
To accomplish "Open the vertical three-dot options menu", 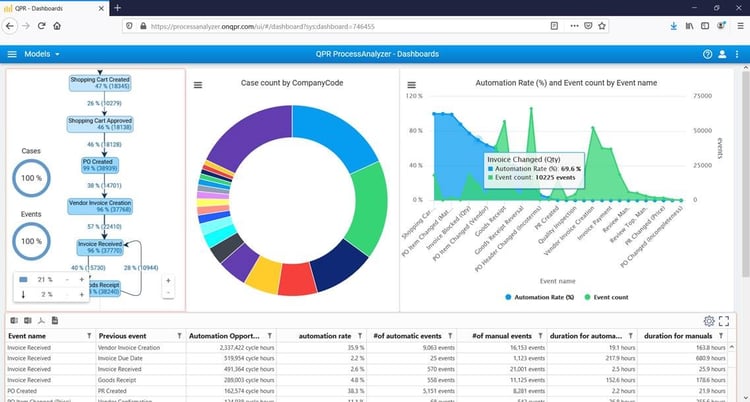I will click(x=737, y=54).
